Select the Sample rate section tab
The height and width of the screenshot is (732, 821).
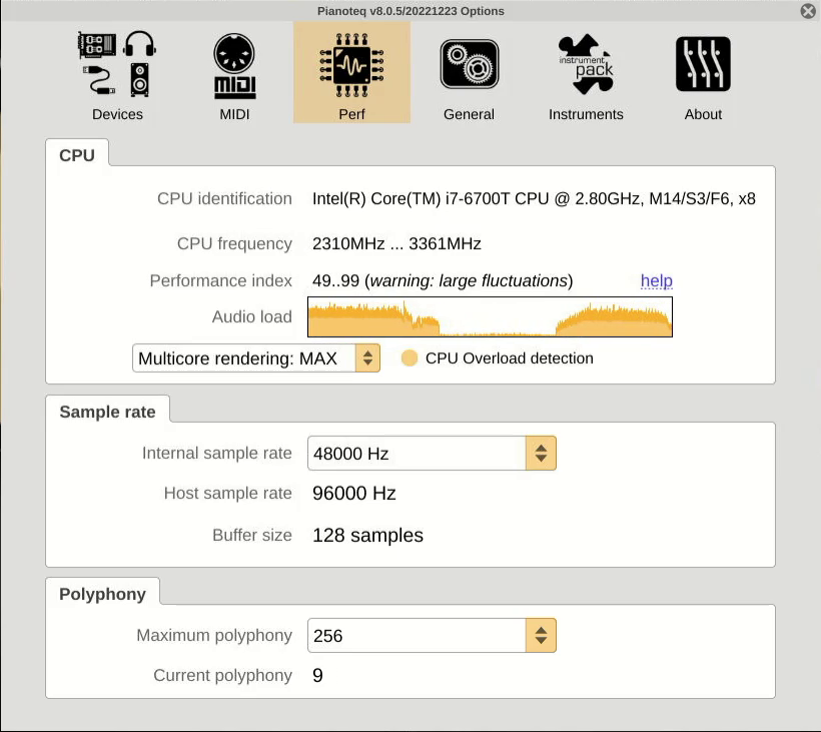(107, 412)
